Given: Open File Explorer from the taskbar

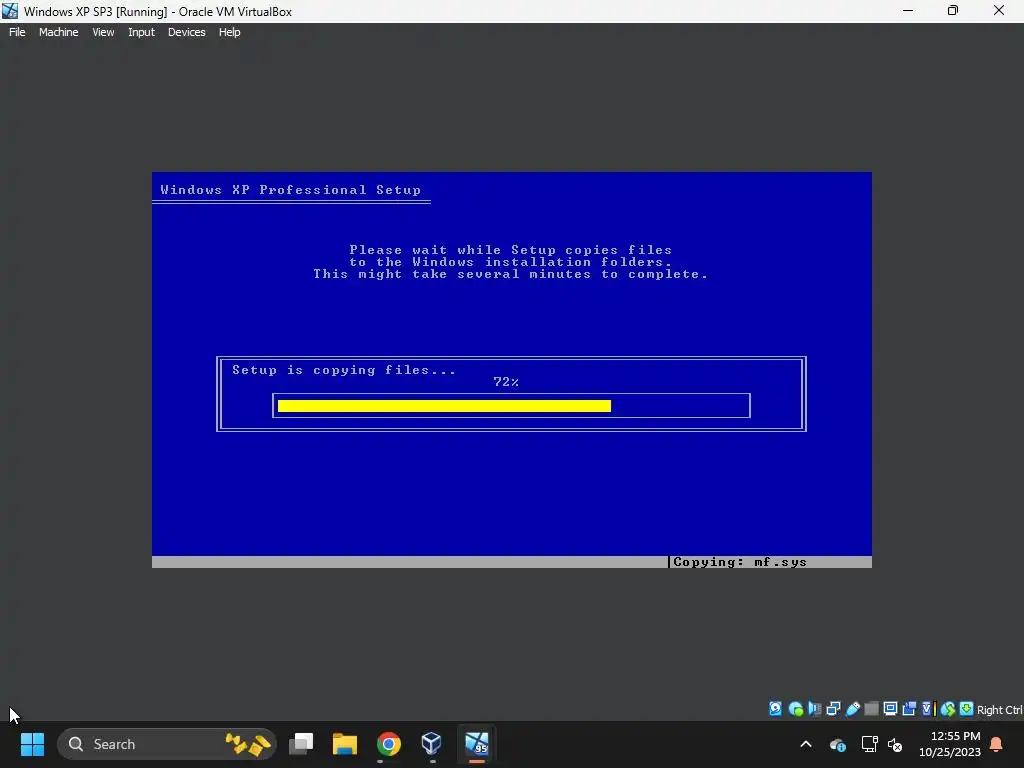Looking at the screenshot, I should [x=345, y=744].
